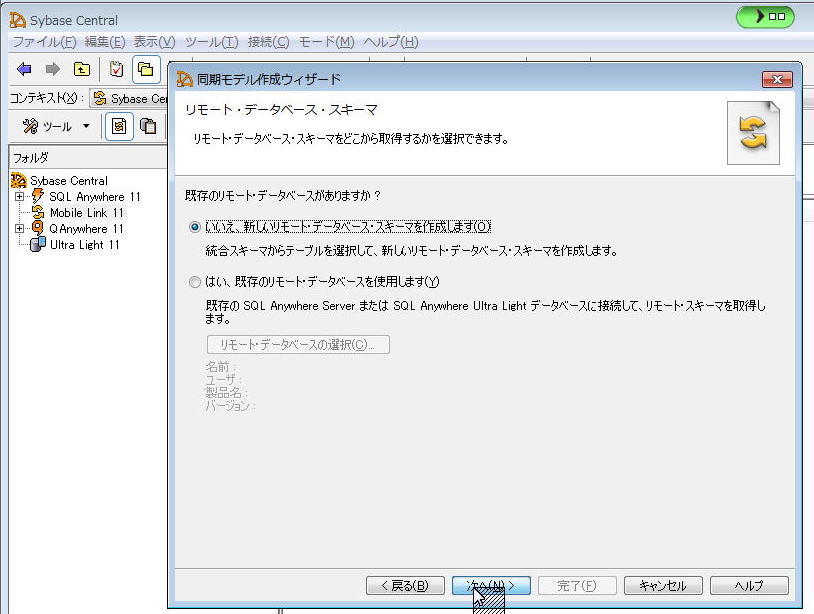Click the Mobile Link 11 tree icon
Image resolution: width=814 pixels, height=614 pixels.
(x=39, y=213)
